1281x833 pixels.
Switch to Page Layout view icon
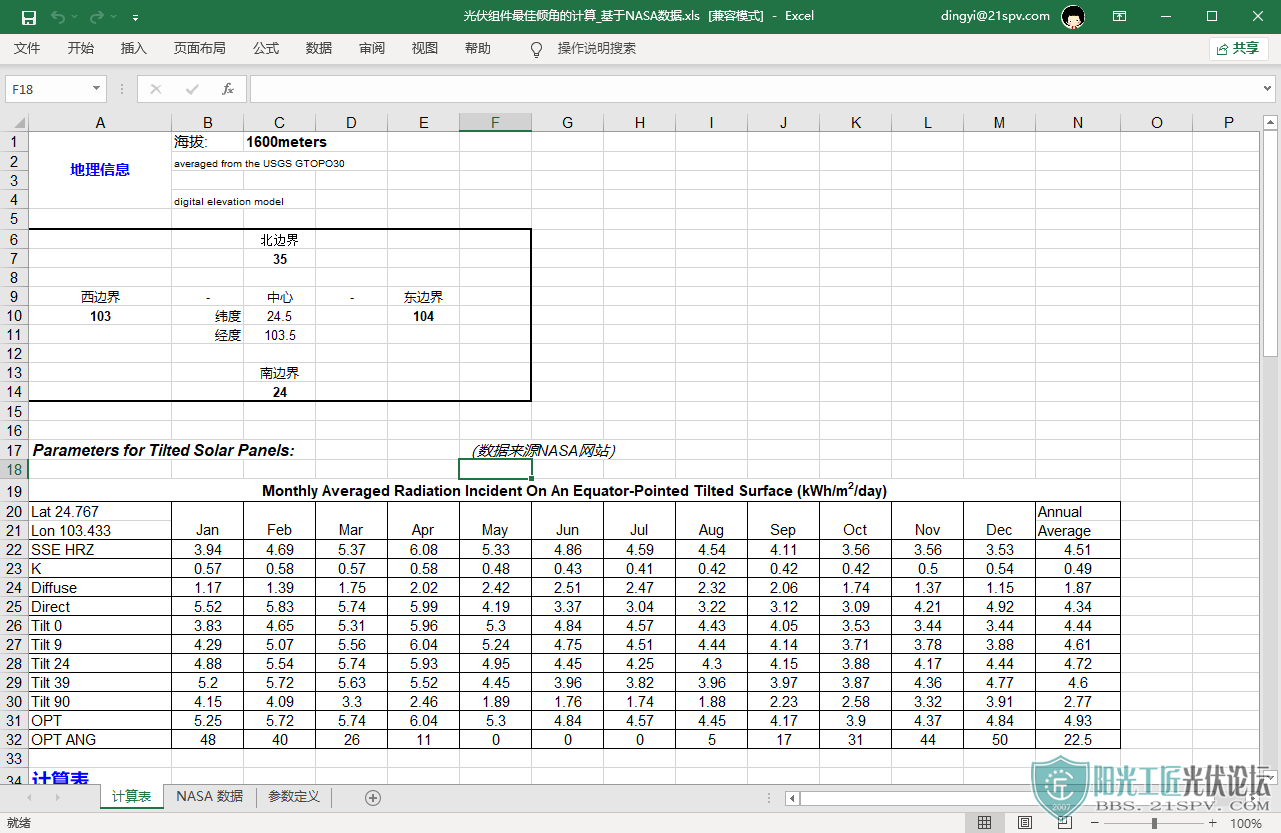[x=1025, y=823]
